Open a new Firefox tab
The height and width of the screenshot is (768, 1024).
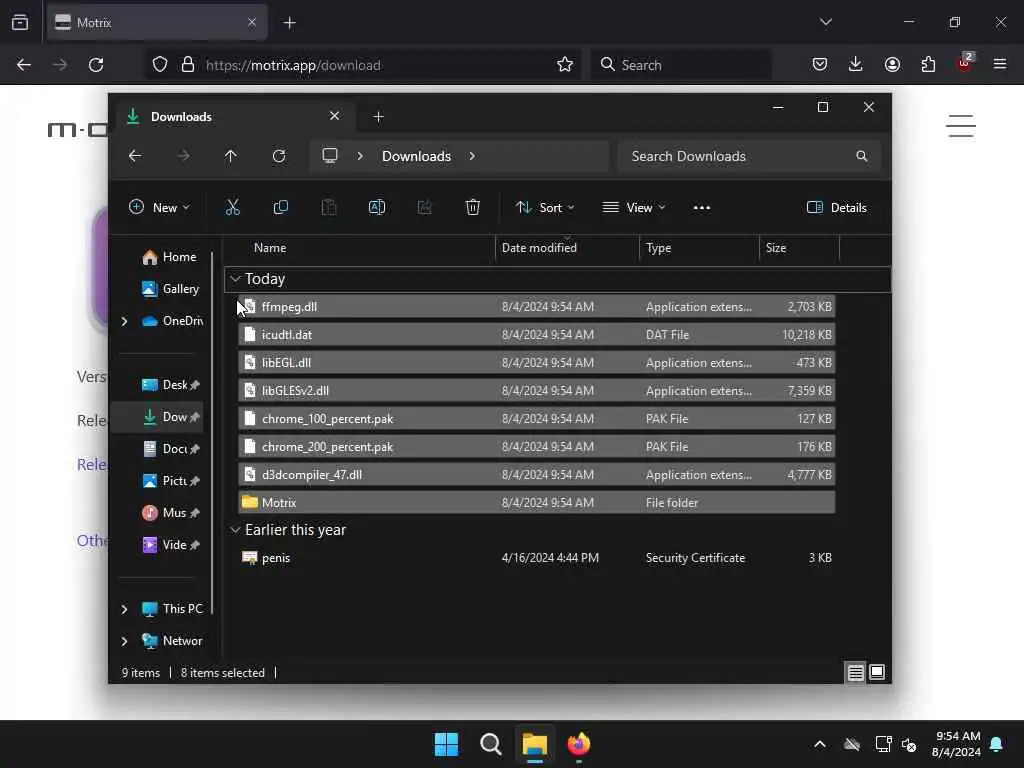(x=289, y=22)
